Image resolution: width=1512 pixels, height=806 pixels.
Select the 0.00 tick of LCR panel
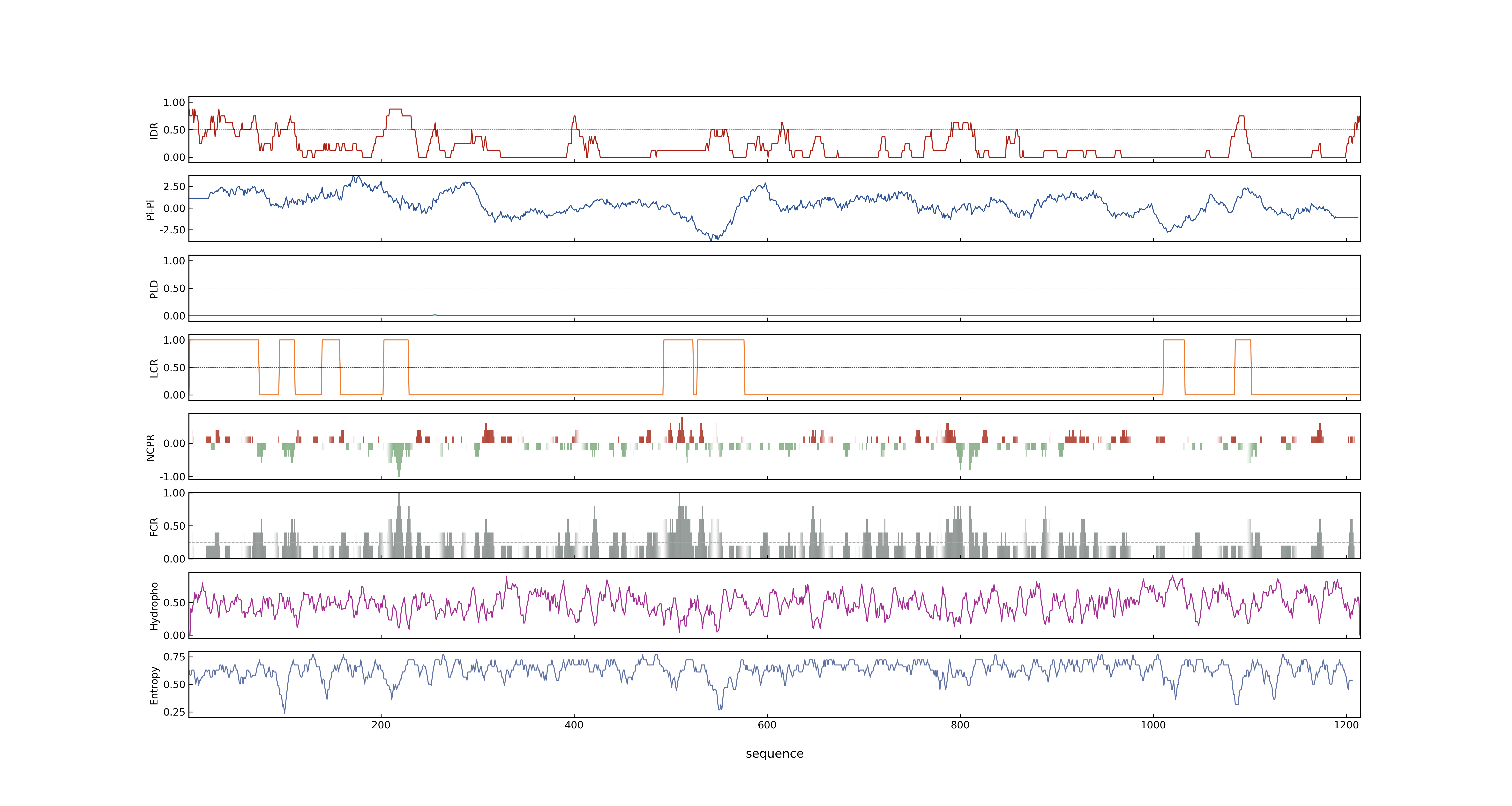tap(174, 395)
